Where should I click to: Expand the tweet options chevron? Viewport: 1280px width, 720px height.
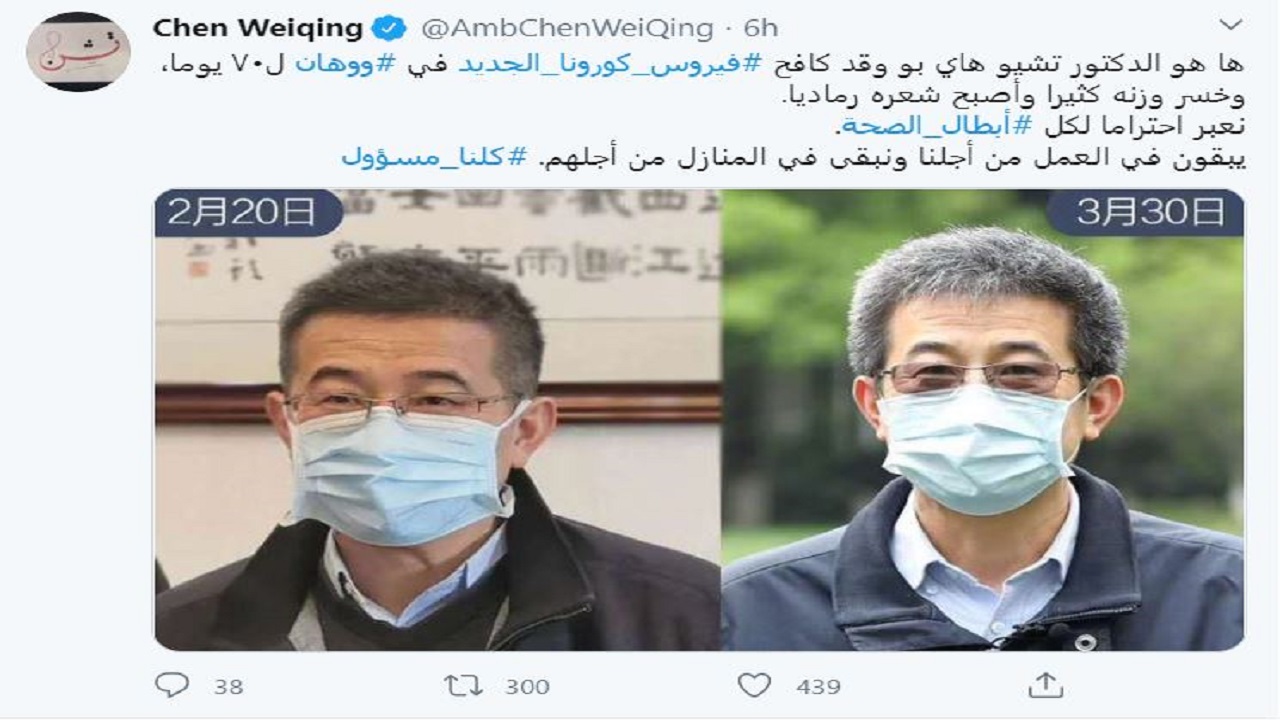1232,25
